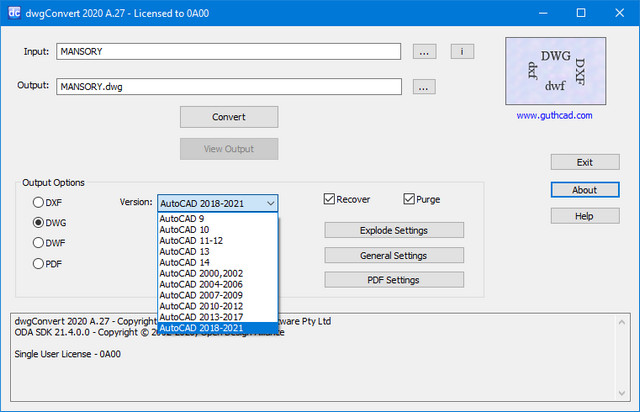Click the Input file path field
The width and height of the screenshot is (640, 412).
(x=229, y=51)
